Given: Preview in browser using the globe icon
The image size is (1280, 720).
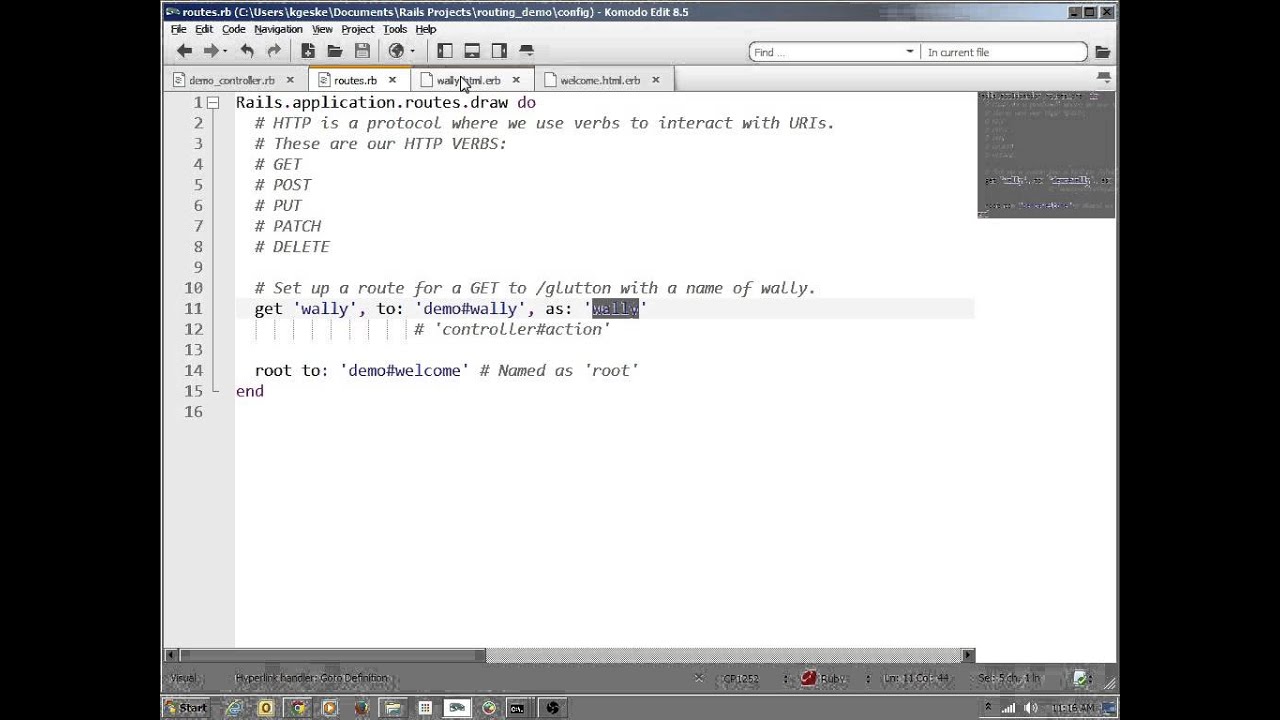Looking at the screenshot, I should (x=396, y=51).
